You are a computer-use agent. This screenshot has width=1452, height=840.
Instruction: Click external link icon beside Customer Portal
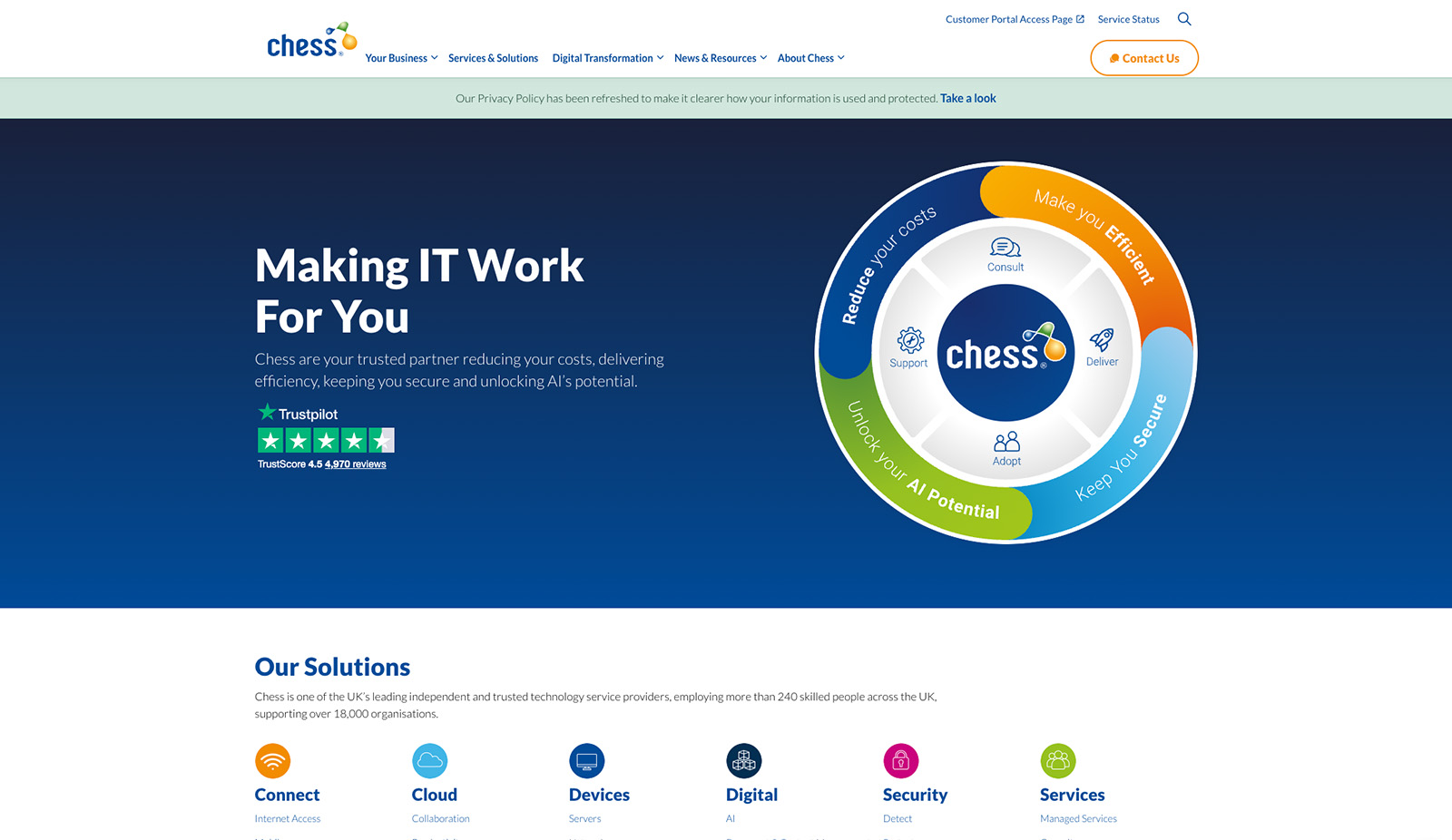1080,19
